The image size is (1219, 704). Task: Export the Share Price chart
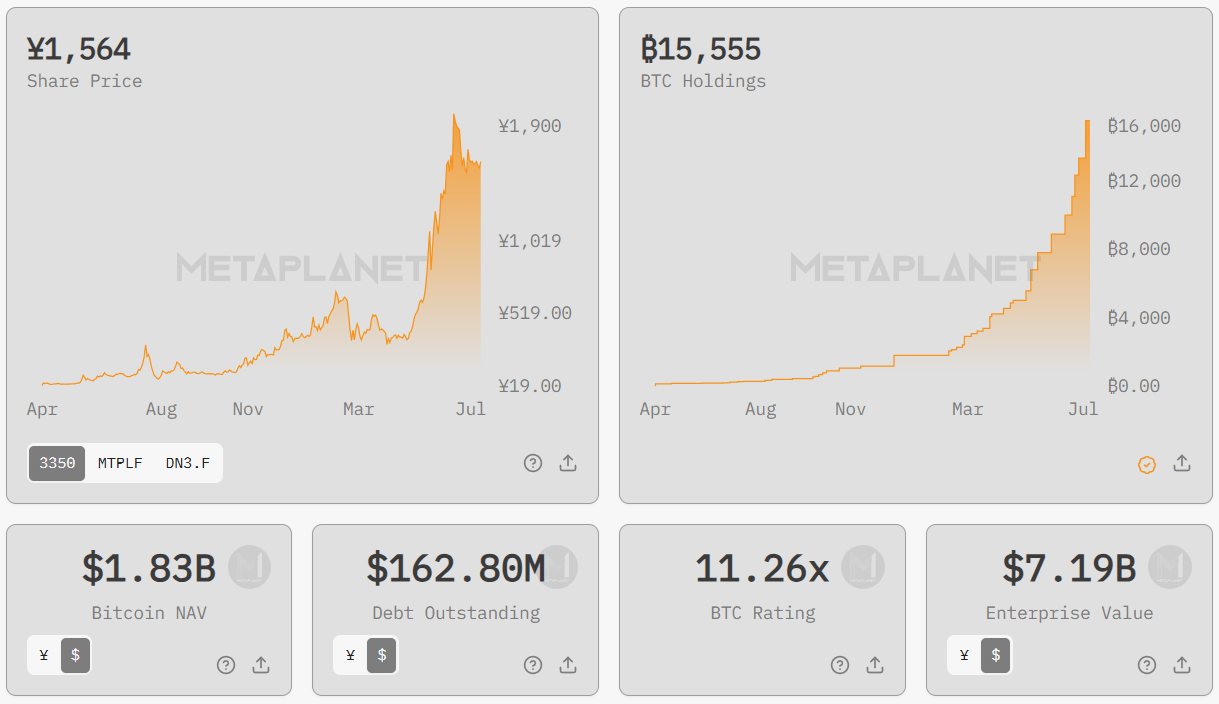568,463
